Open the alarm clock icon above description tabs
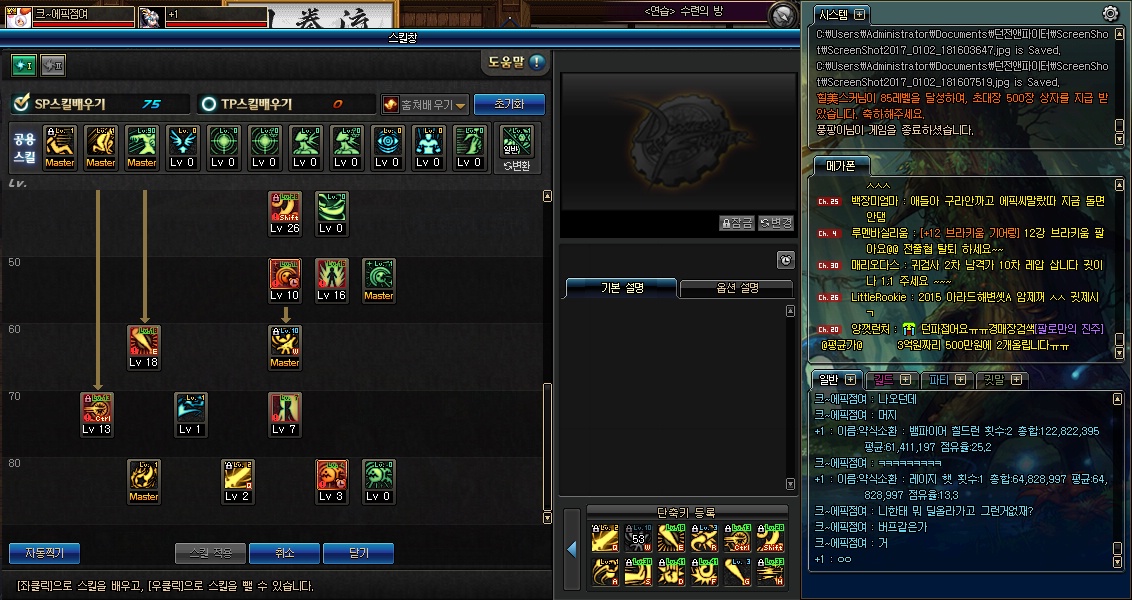The height and width of the screenshot is (600, 1132). [x=785, y=260]
